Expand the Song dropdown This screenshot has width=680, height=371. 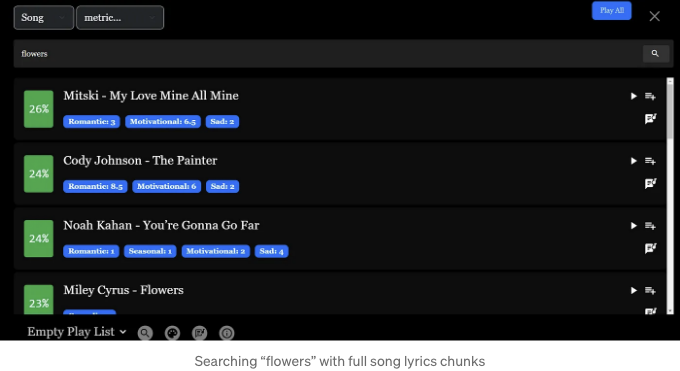(44, 18)
